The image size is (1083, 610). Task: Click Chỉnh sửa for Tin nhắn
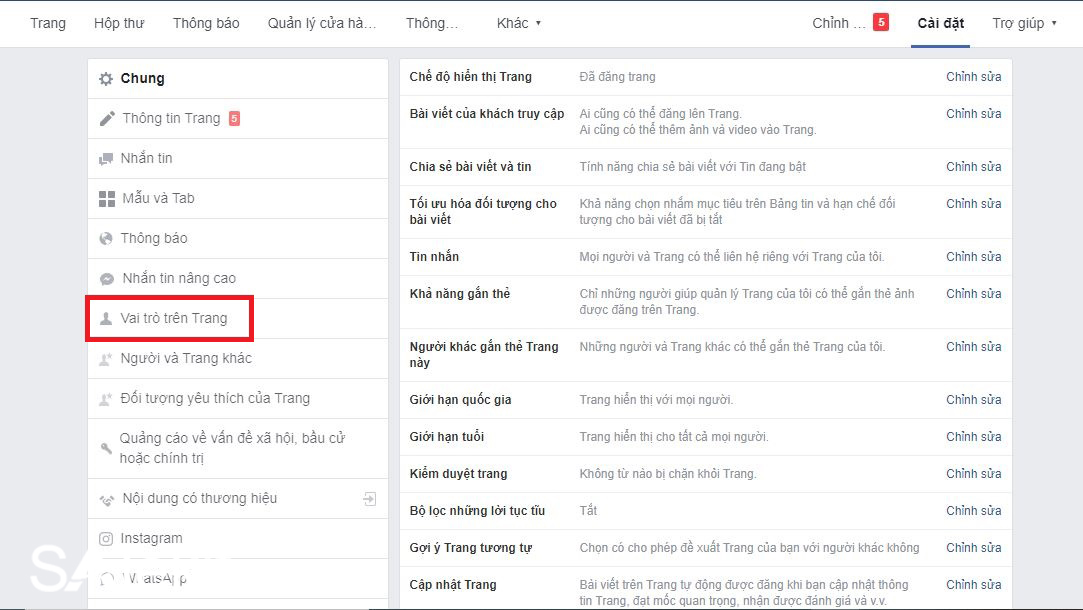(x=973, y=256)
